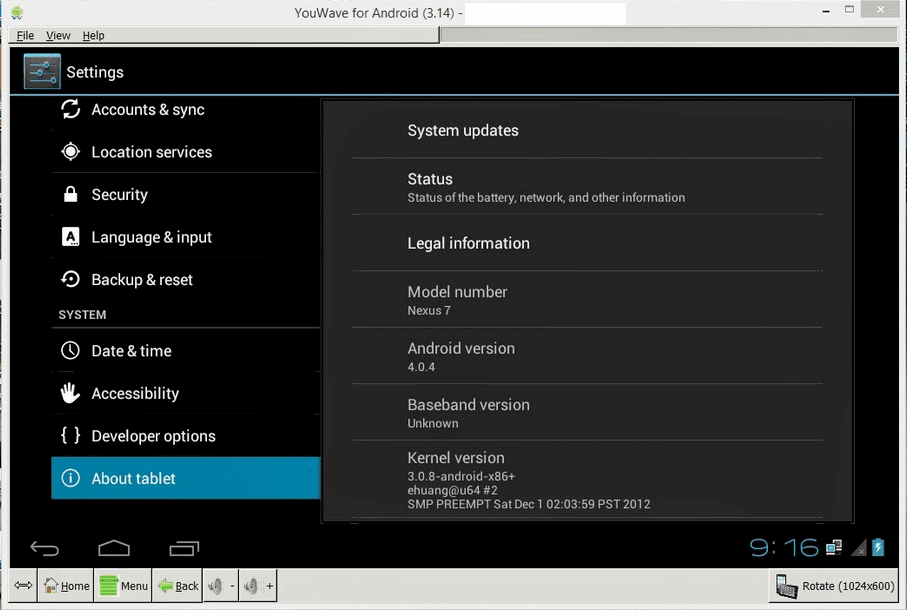Click Rotate (1024x600) button
The height and width of the screenshot is (610, 907).
tap(835, 586)
